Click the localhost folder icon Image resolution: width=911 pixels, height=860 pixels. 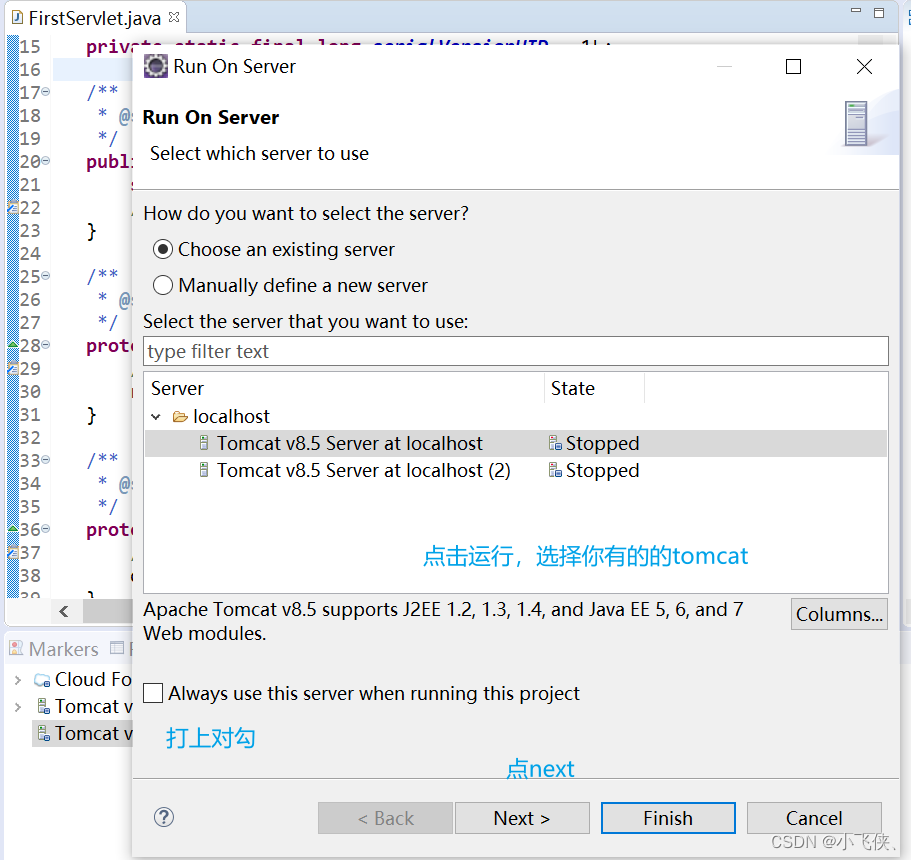point(180,417)
